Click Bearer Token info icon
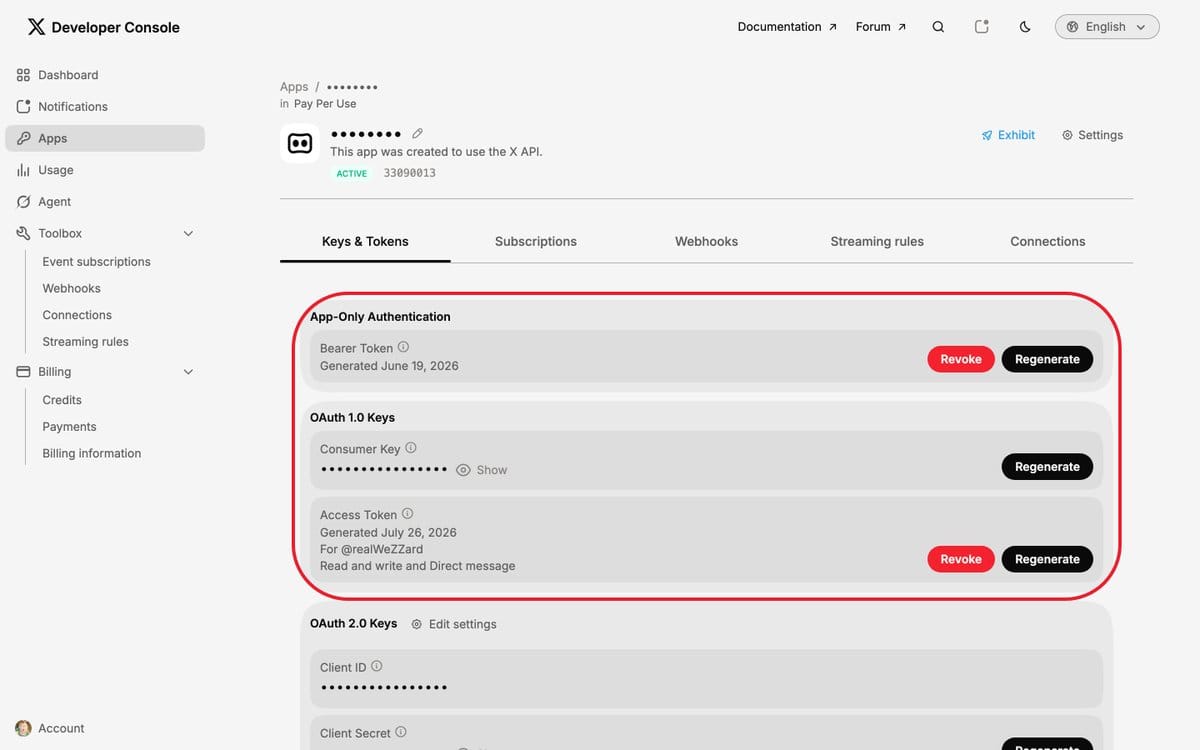The height and width of the screenshot is (750, 1200). point(403,347)
